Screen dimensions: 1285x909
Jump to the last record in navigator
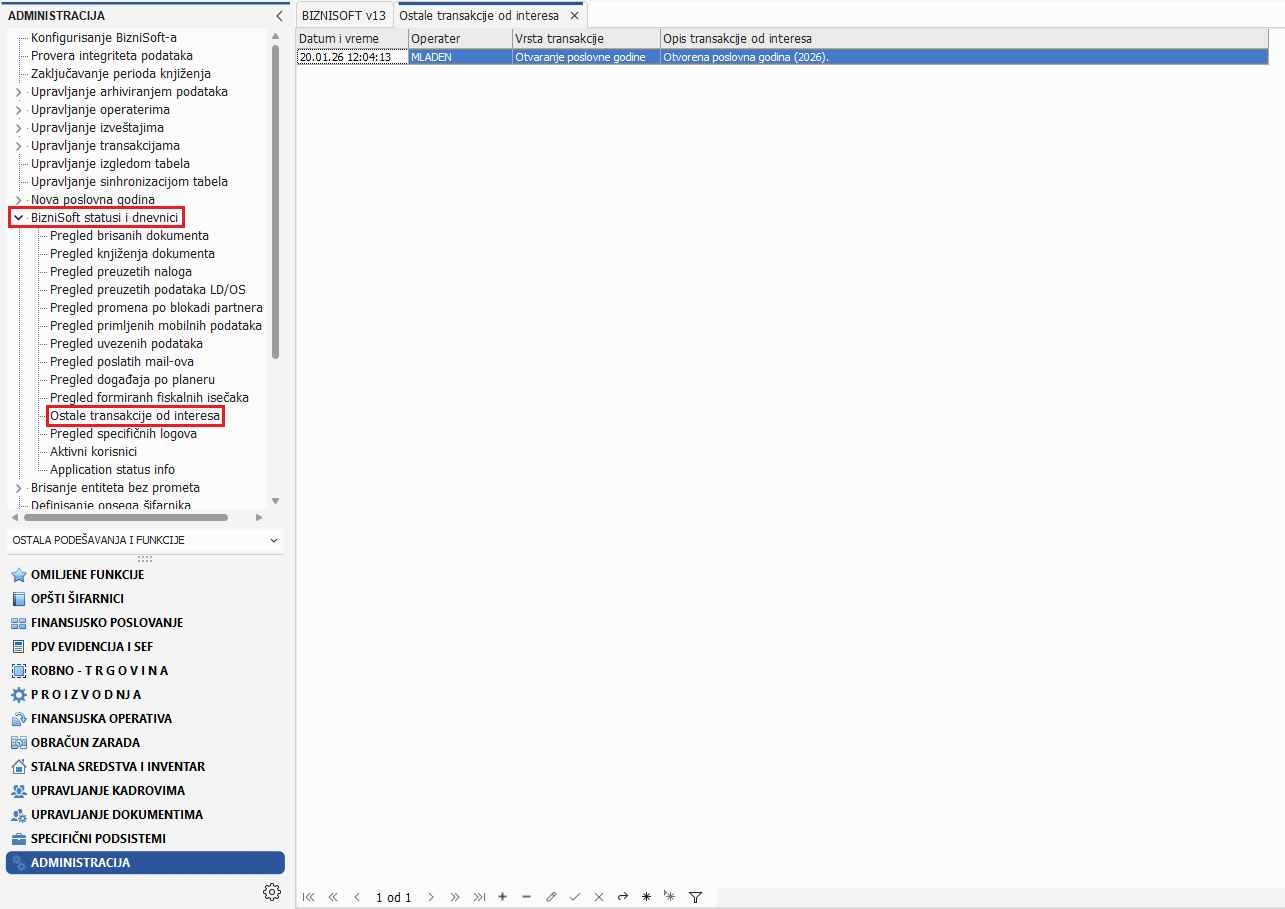coord(479,897)
